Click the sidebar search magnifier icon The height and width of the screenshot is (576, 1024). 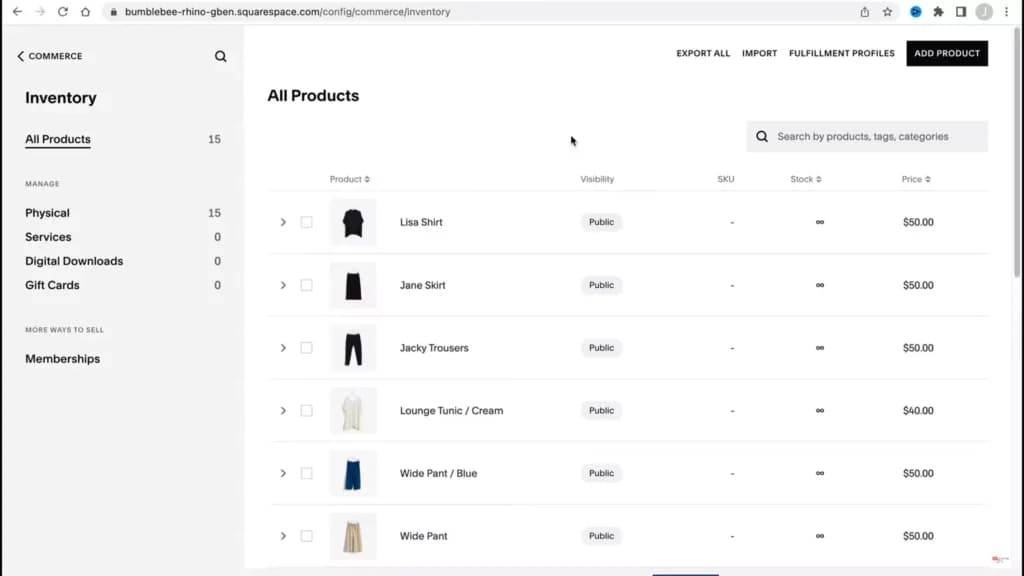[221, 56]
